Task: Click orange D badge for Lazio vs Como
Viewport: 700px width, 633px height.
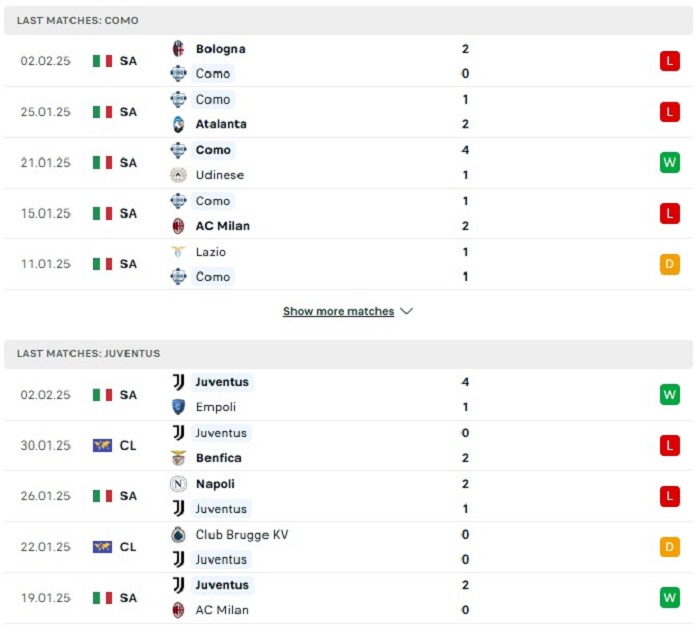Action: (670, 264)
